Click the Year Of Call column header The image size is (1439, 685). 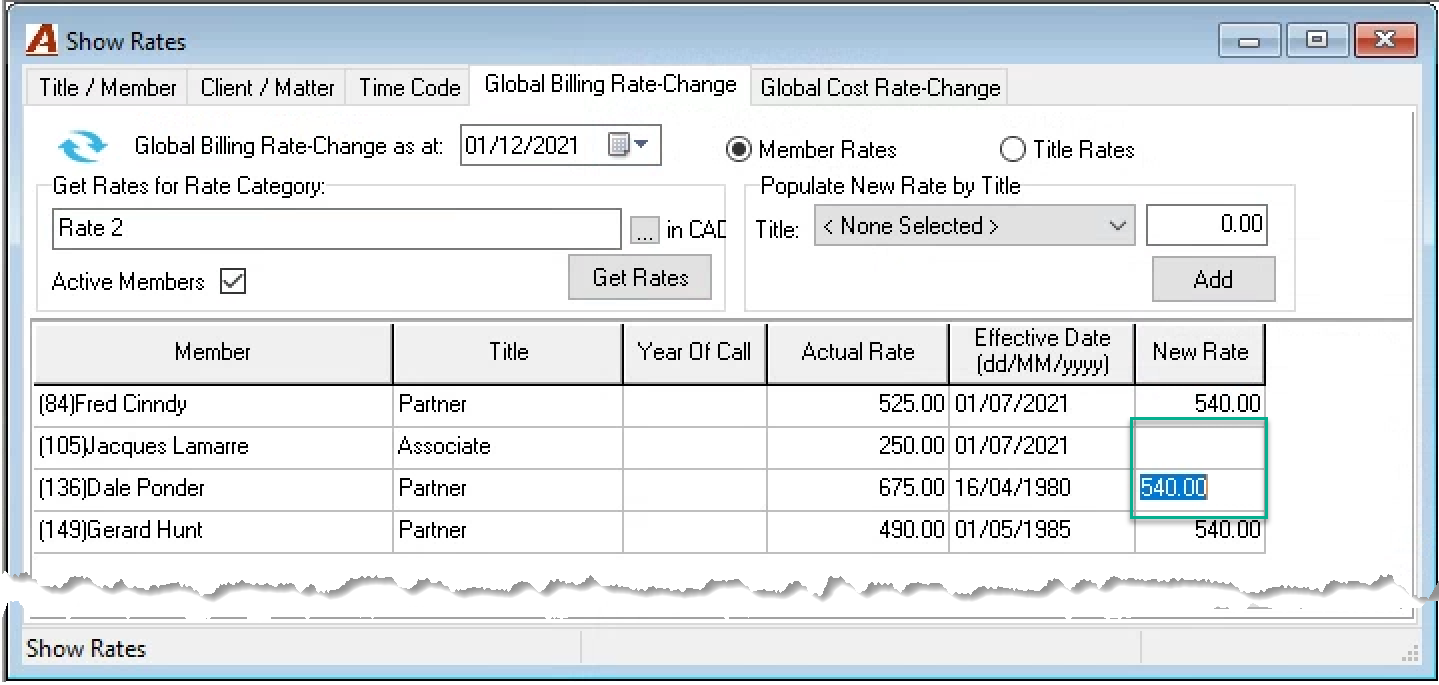click(695, 352)
